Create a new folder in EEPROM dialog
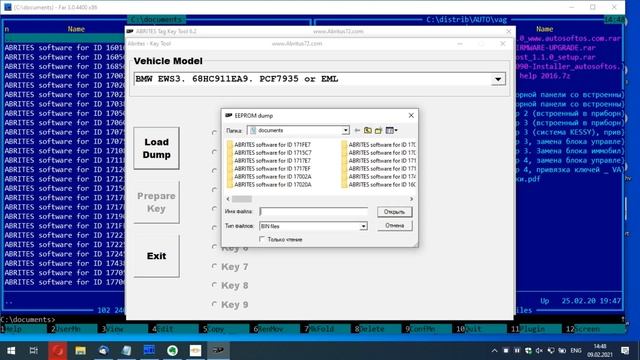Image resolution: width=640 pixels, height=360 pixels. [378, 130]
